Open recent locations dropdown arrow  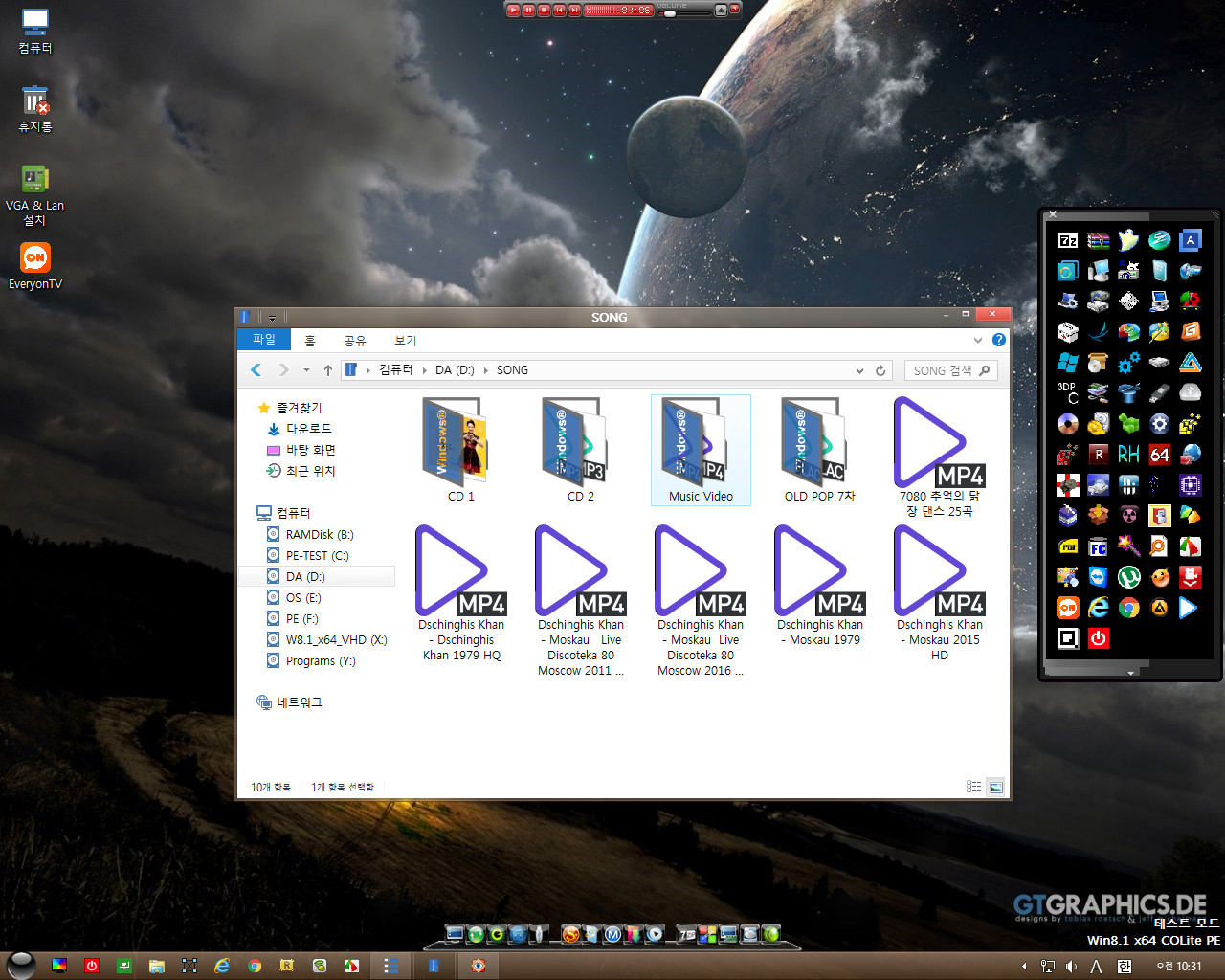306,370
